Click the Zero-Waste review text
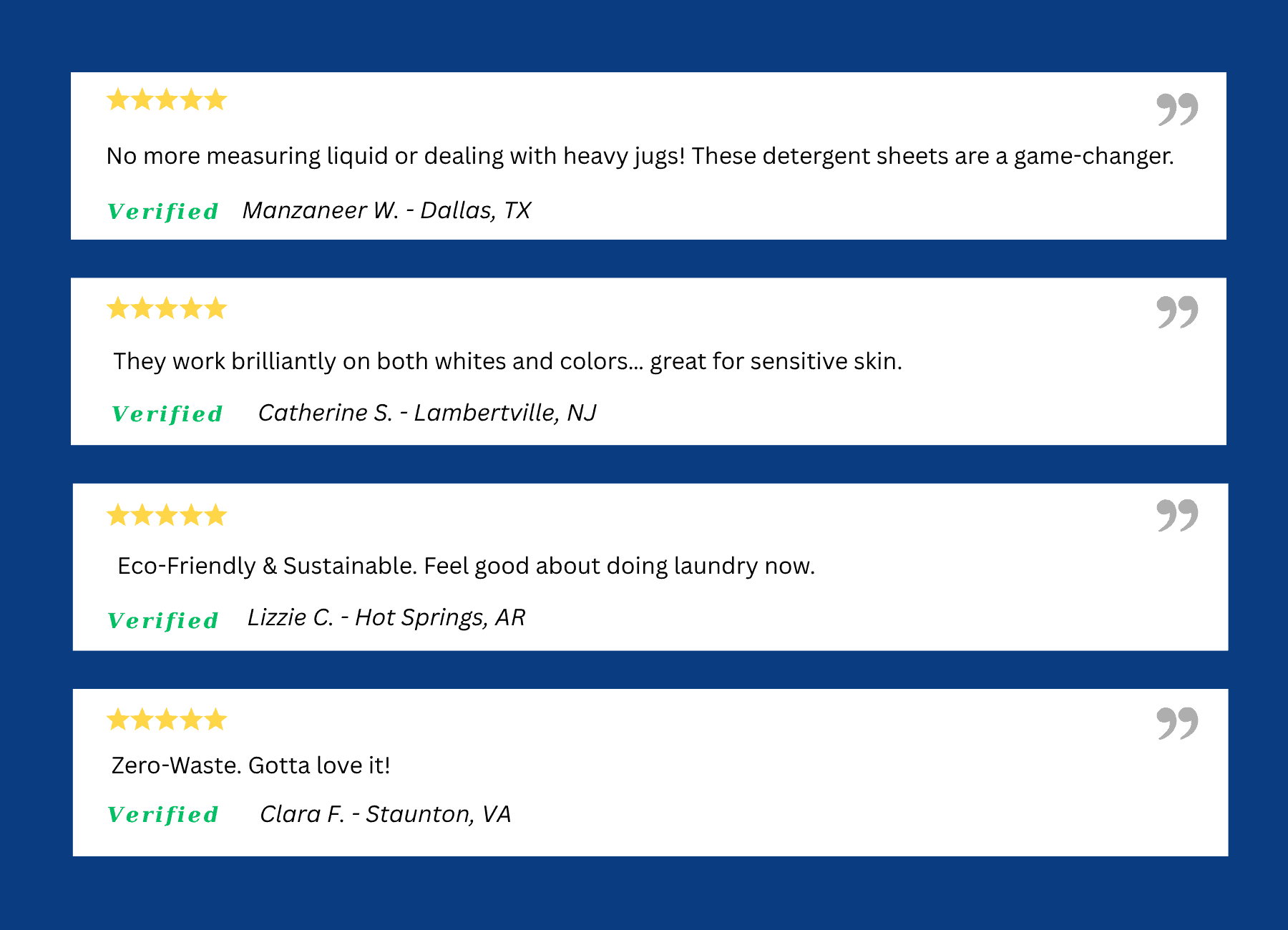This screenshot has height=930, width=1288. tap(250, 765)
